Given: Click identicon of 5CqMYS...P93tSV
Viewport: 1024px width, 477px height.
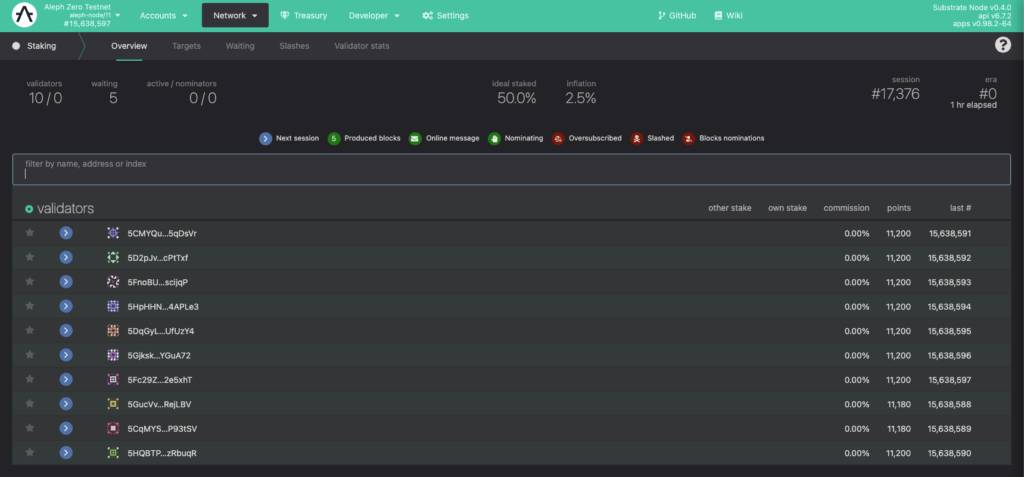Looking at the screenshot, I should 113,428.
